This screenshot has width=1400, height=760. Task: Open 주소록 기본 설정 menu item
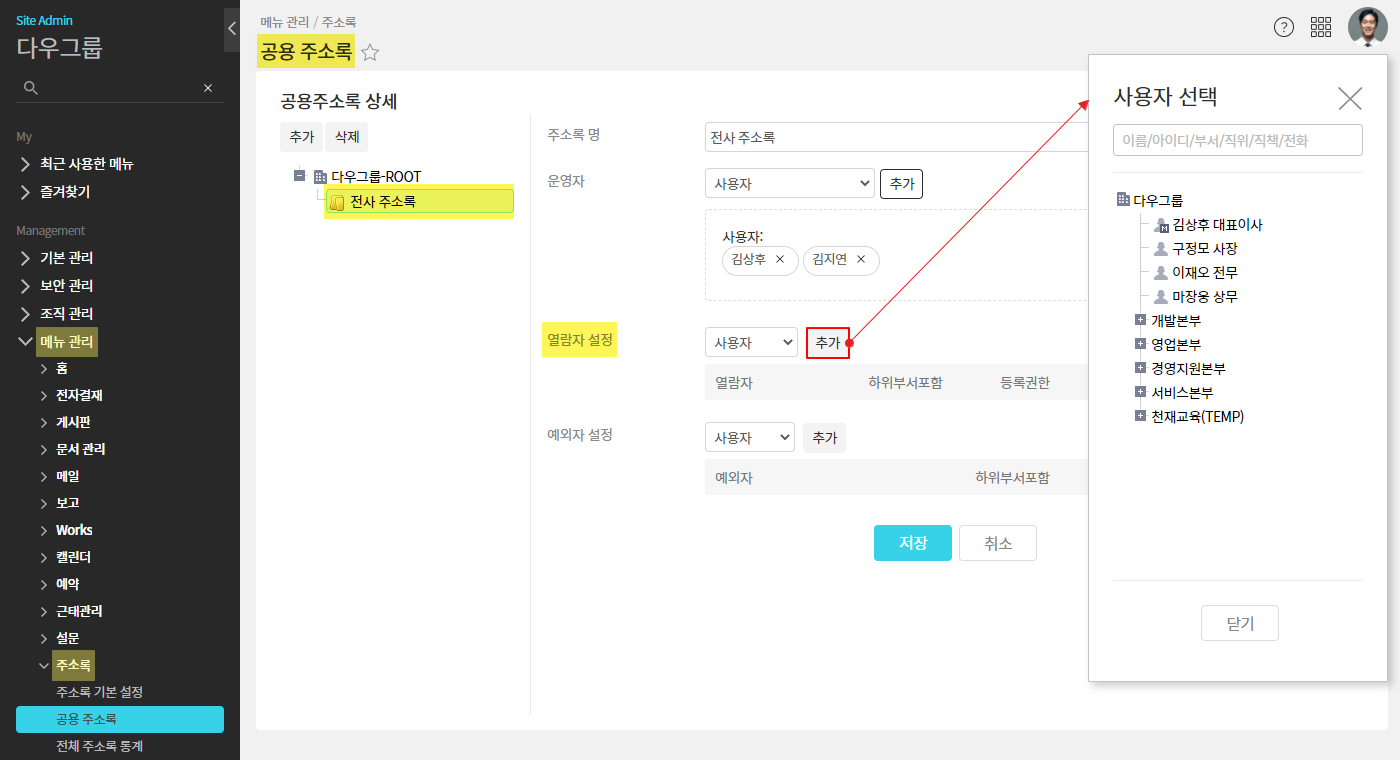100,692
